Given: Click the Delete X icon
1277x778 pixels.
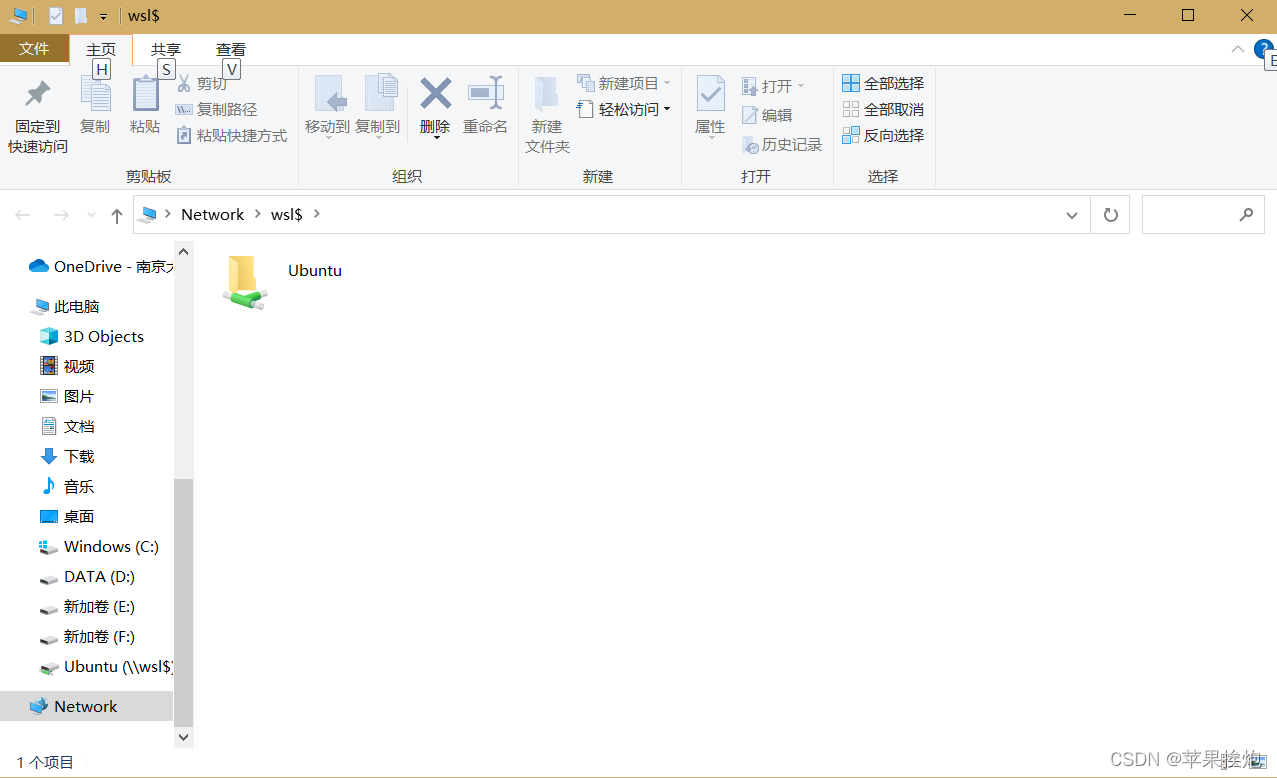Looking at the screenshot, I should 435,94.
